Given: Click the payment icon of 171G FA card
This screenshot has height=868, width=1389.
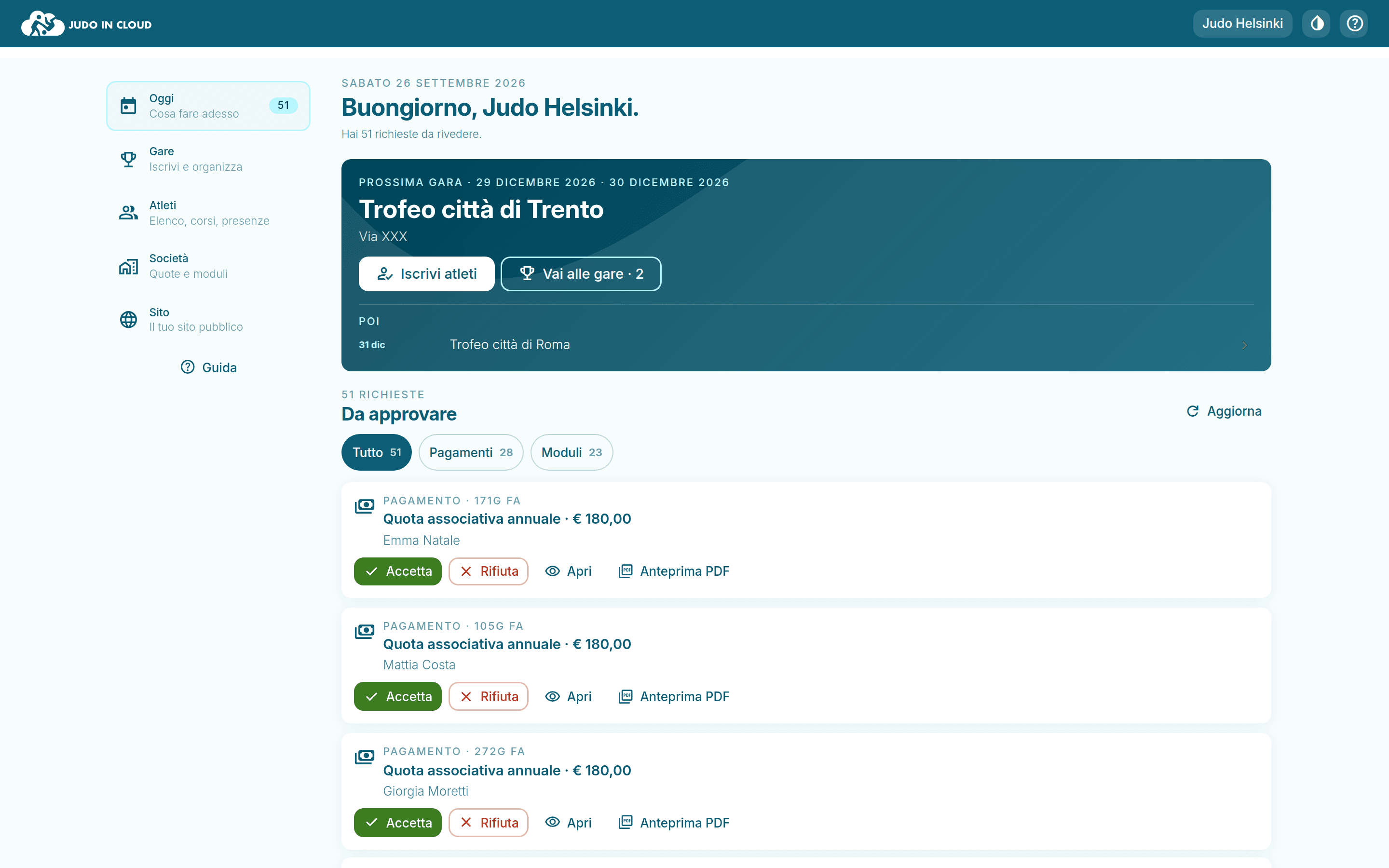Looking at the screenshot, I should pos(365,506).
